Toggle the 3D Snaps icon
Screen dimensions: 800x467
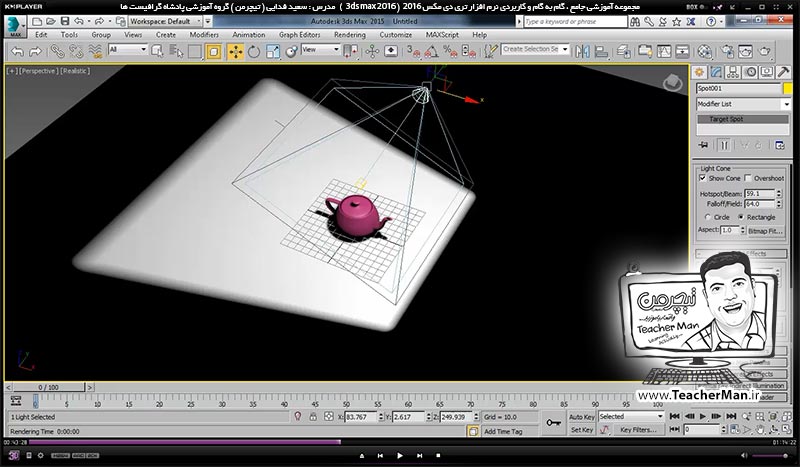pos(413,52)
